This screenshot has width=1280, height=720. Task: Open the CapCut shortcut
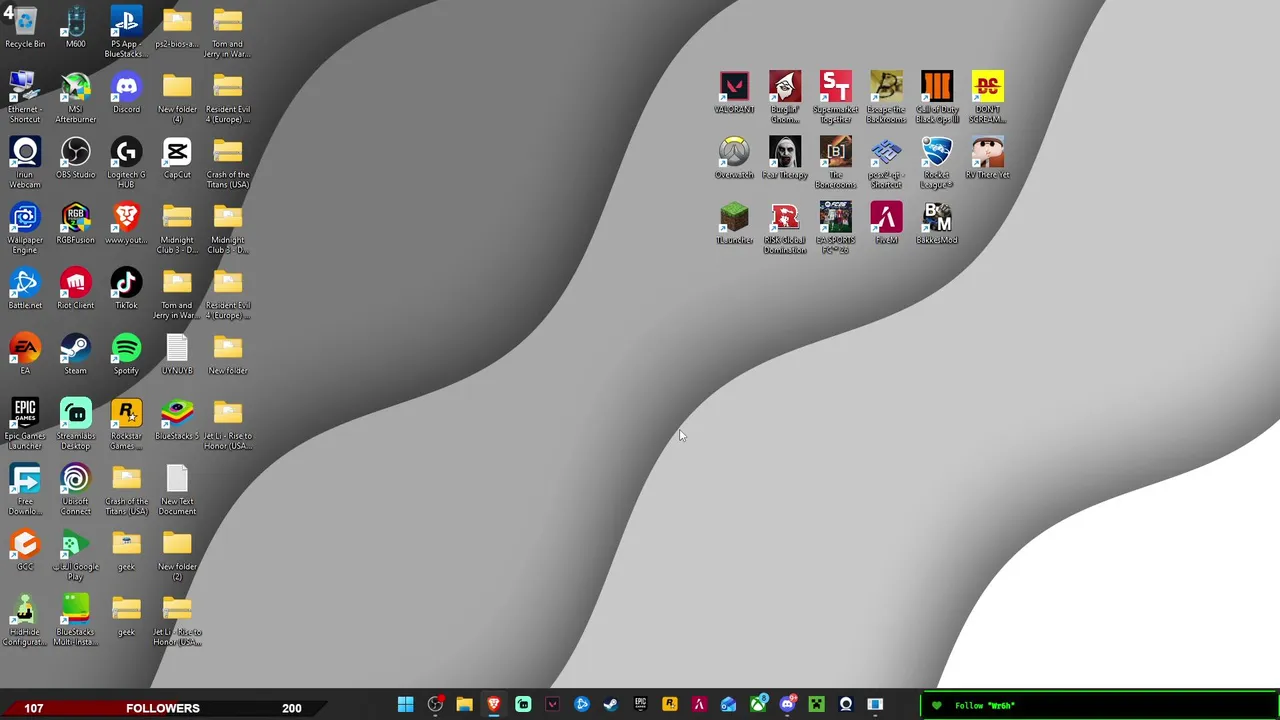point(177,158)
